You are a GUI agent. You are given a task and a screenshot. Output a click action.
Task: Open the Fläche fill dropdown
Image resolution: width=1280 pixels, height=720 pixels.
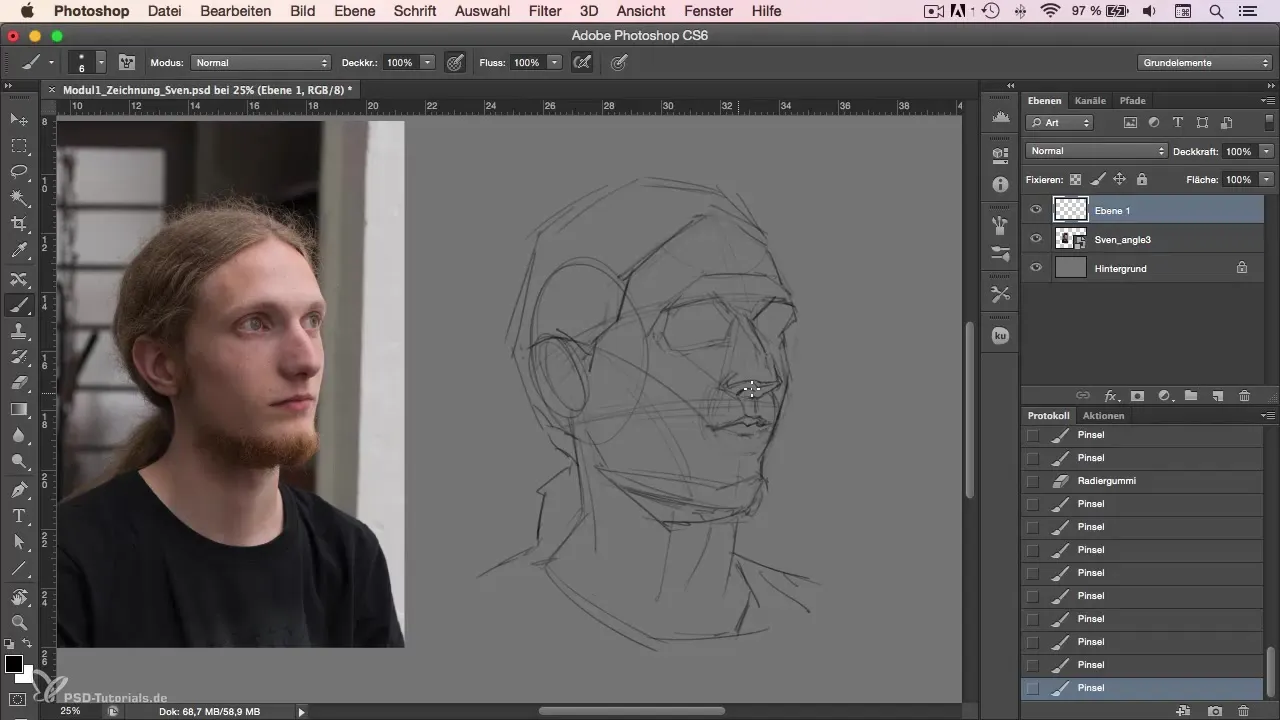[x=1267, y=180]
